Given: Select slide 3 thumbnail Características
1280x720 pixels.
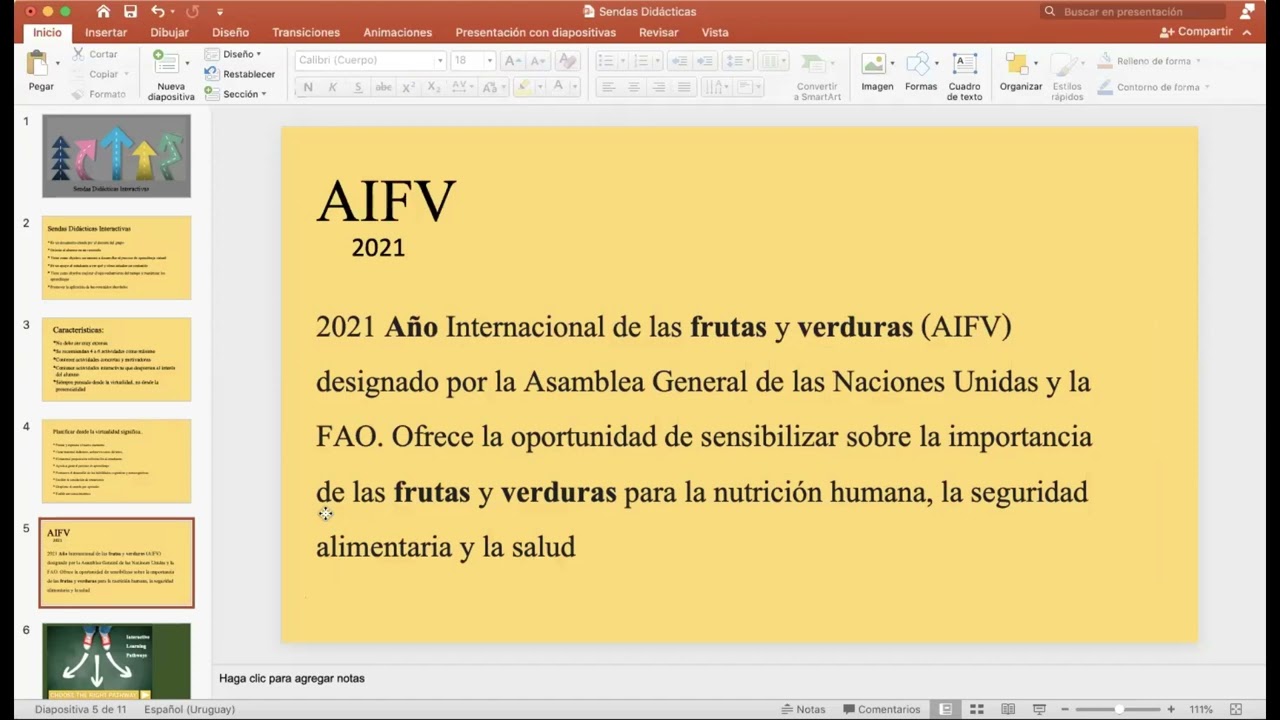Looking at the screenshot, I should pos(116,359).
